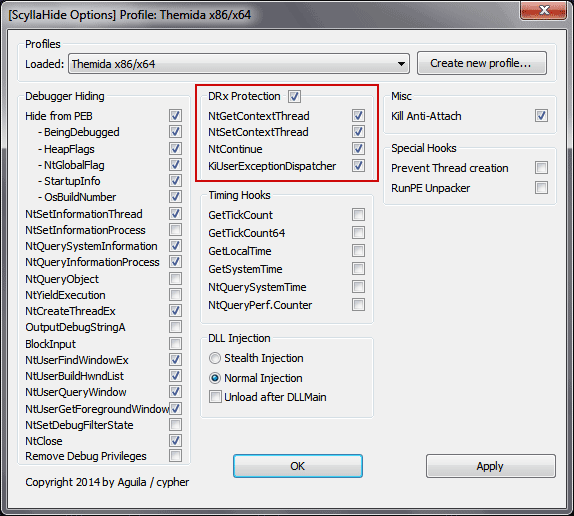Screen dimensions: 574x516
Task: Toggle the NtUserBuildHwndList checkbox
Action: [175, 376]
